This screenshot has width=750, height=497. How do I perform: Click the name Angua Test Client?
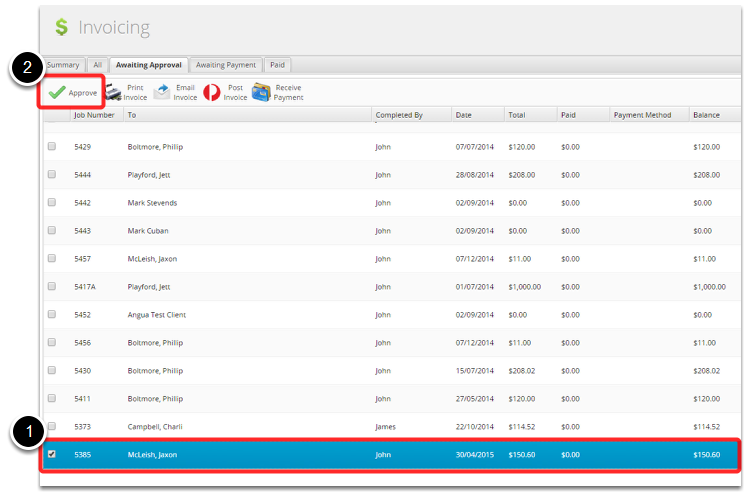pyautogui.click(x=156, y=315)
